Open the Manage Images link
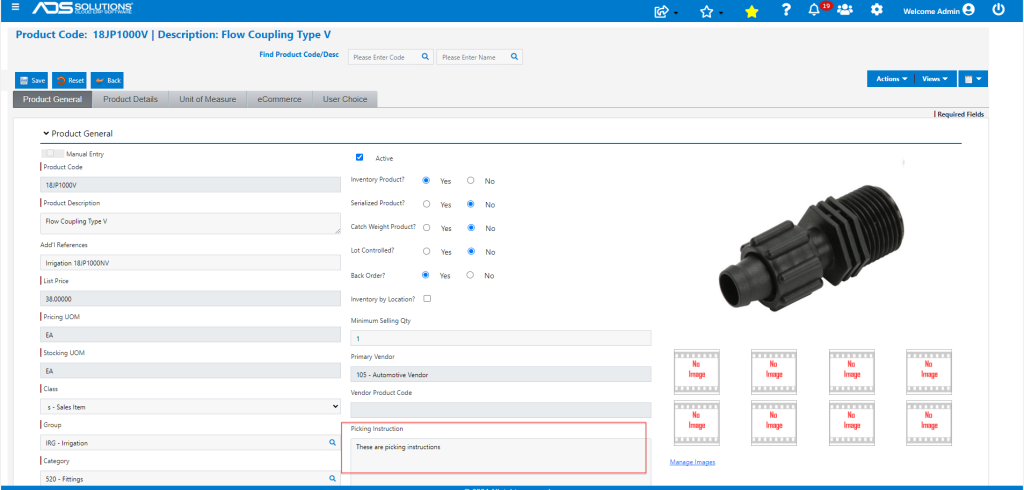The height and width of the screenshot is (490, 1024). tap(692, 462)
